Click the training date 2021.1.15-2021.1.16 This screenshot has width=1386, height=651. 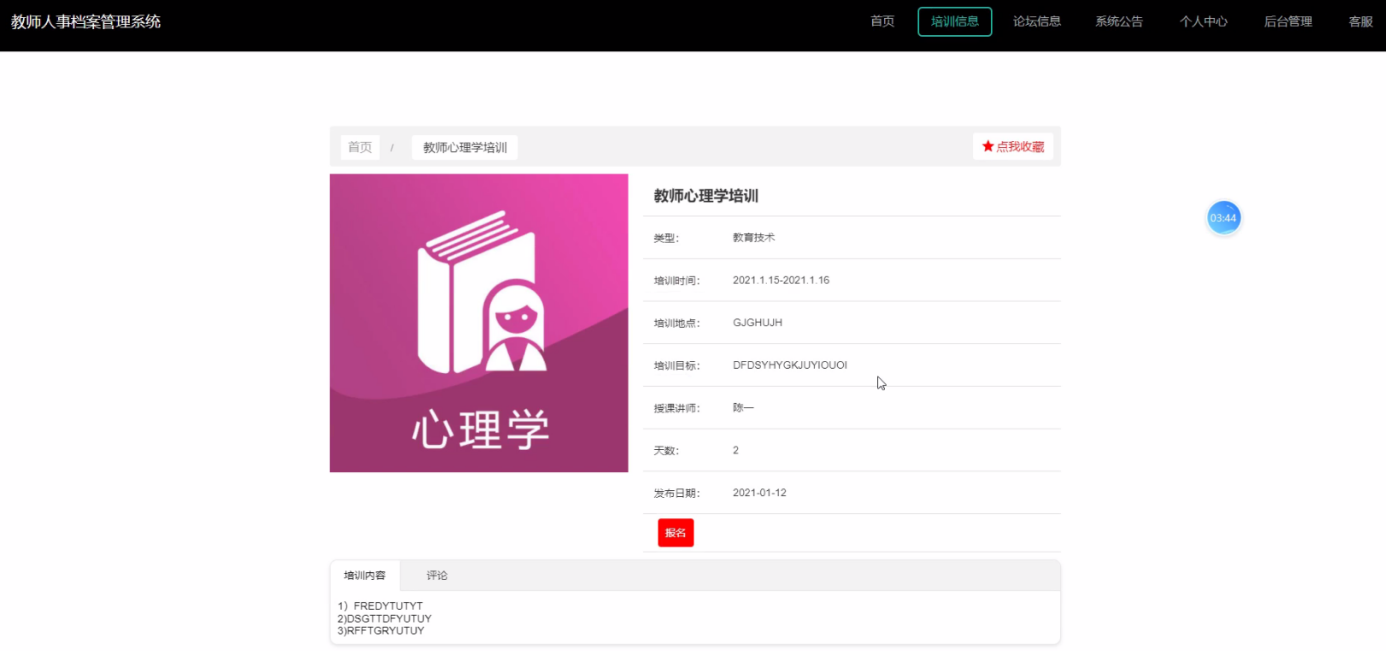[x=780, y=280]
